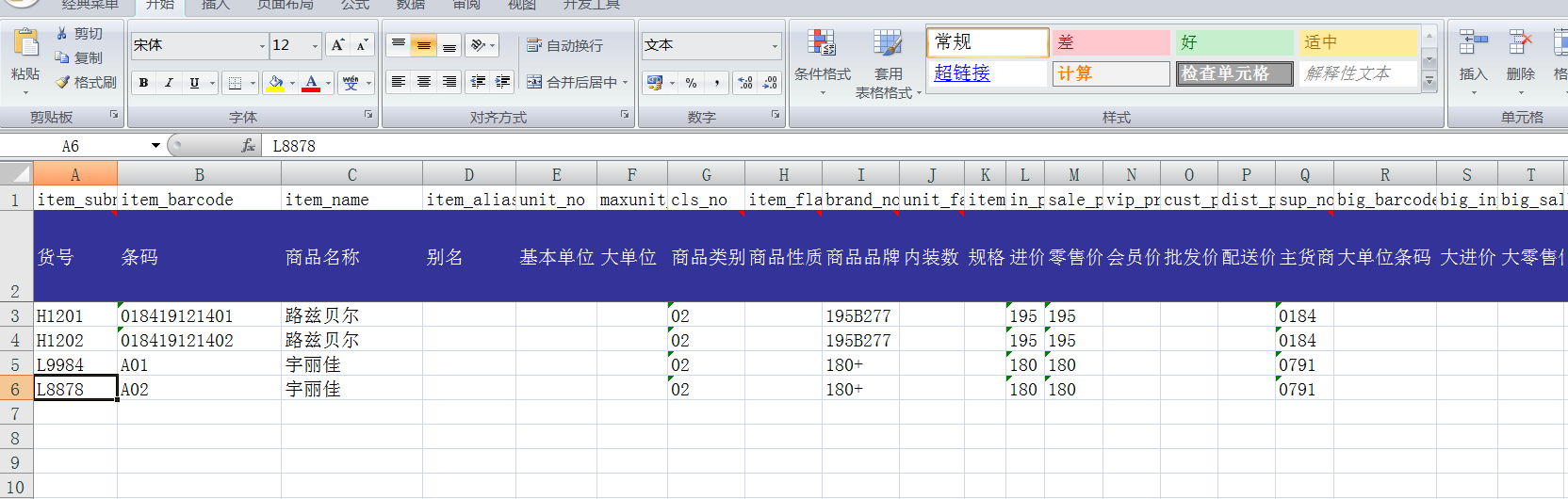Open the Clipboard pane launcher (剪贴板)
This screenshot has width=1568, height=499.
click(114, 115)
